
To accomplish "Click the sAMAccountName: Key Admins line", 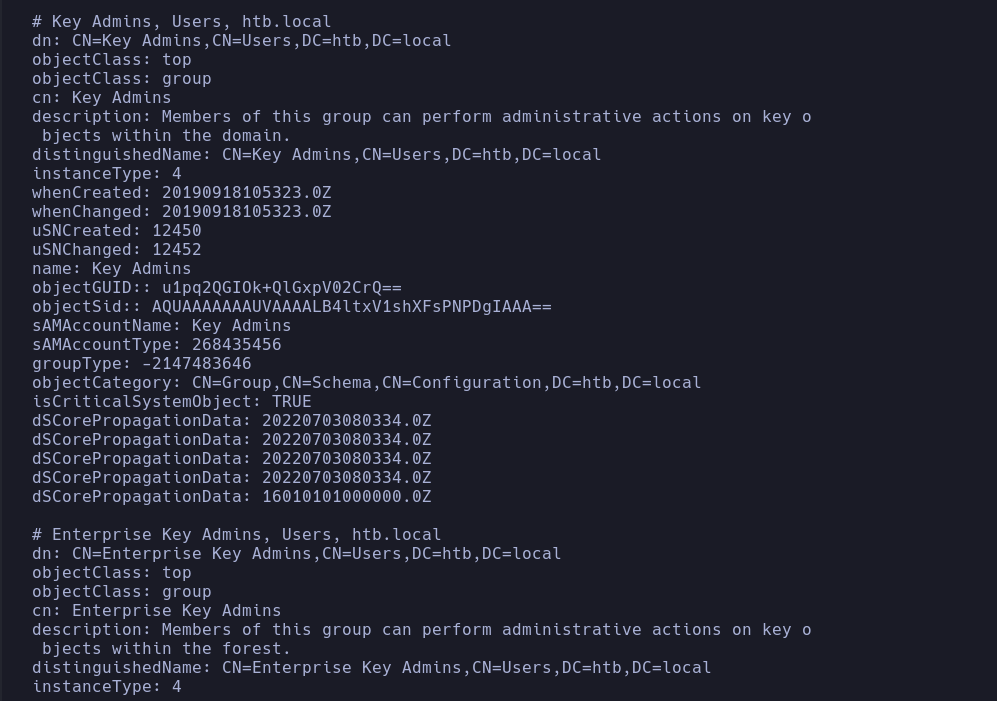I will pos(161,326).
